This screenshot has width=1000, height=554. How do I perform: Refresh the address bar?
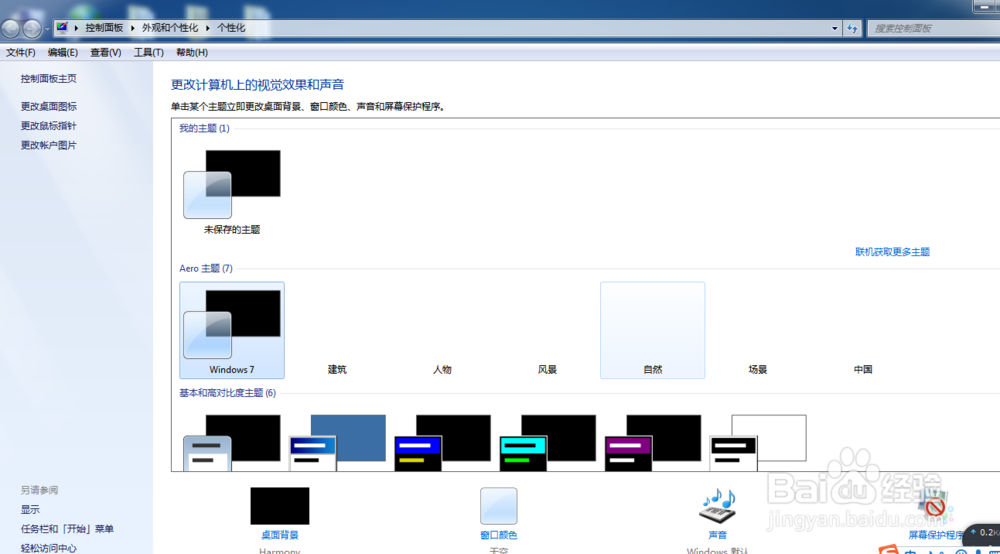852,28
